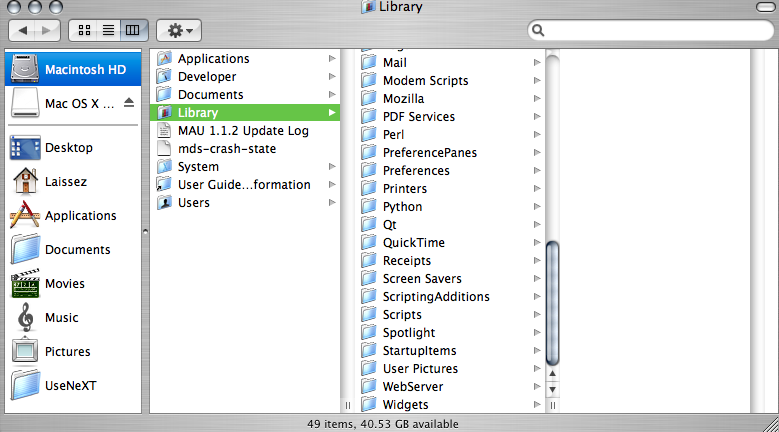This screenshot has height=432, width=779.
Task: Select the Screen Savers folder
Action: tap(451, 279)
